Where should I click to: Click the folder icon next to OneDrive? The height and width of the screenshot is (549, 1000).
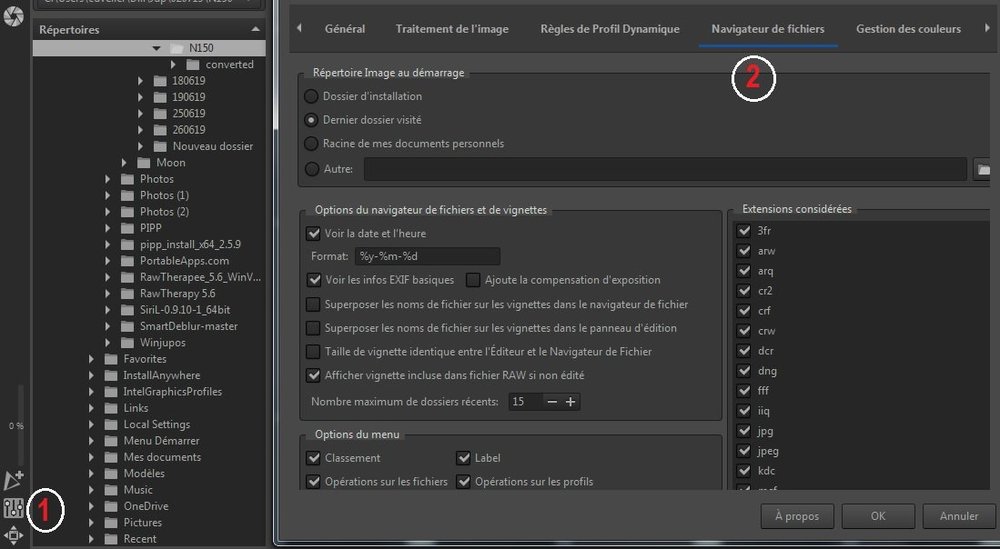pyautogui.click(x=111, y=506)
